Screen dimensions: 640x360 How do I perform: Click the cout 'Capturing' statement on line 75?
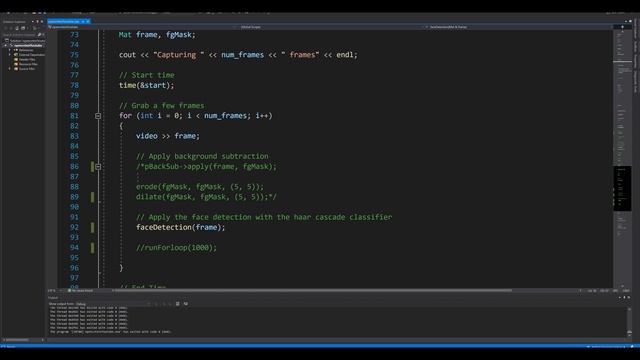(238, 55)
